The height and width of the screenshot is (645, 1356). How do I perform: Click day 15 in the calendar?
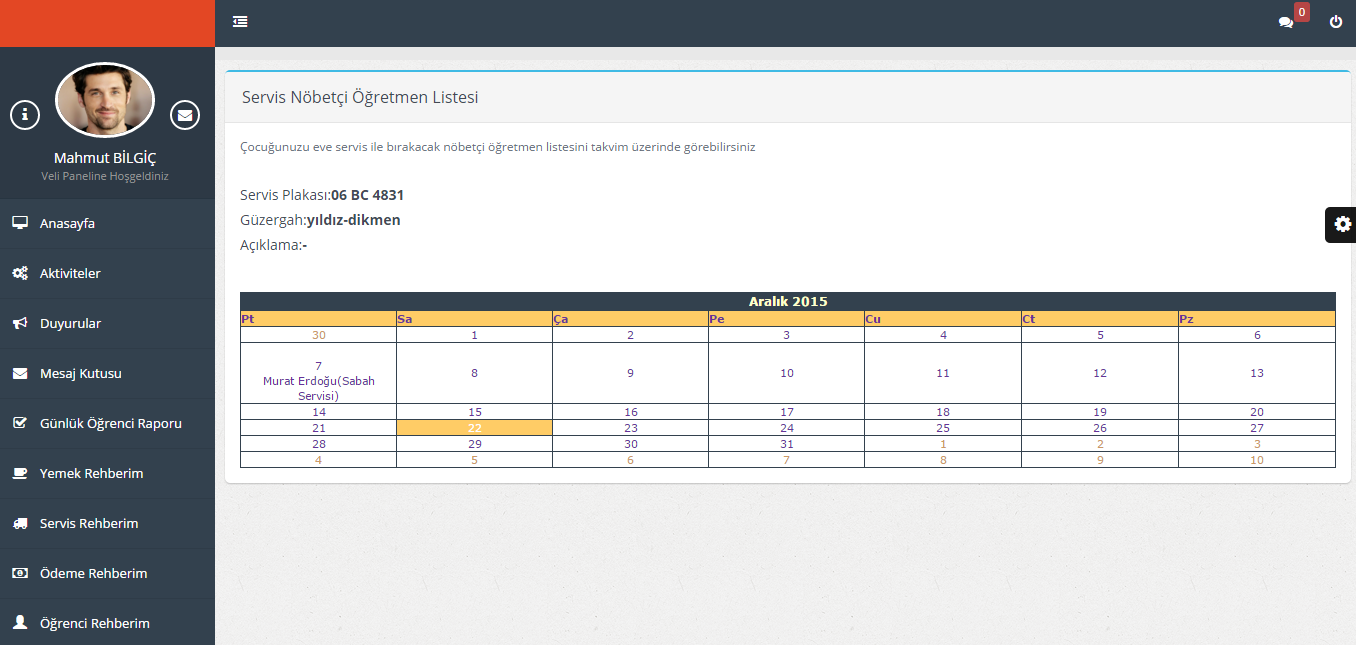[x=475, y=412]
